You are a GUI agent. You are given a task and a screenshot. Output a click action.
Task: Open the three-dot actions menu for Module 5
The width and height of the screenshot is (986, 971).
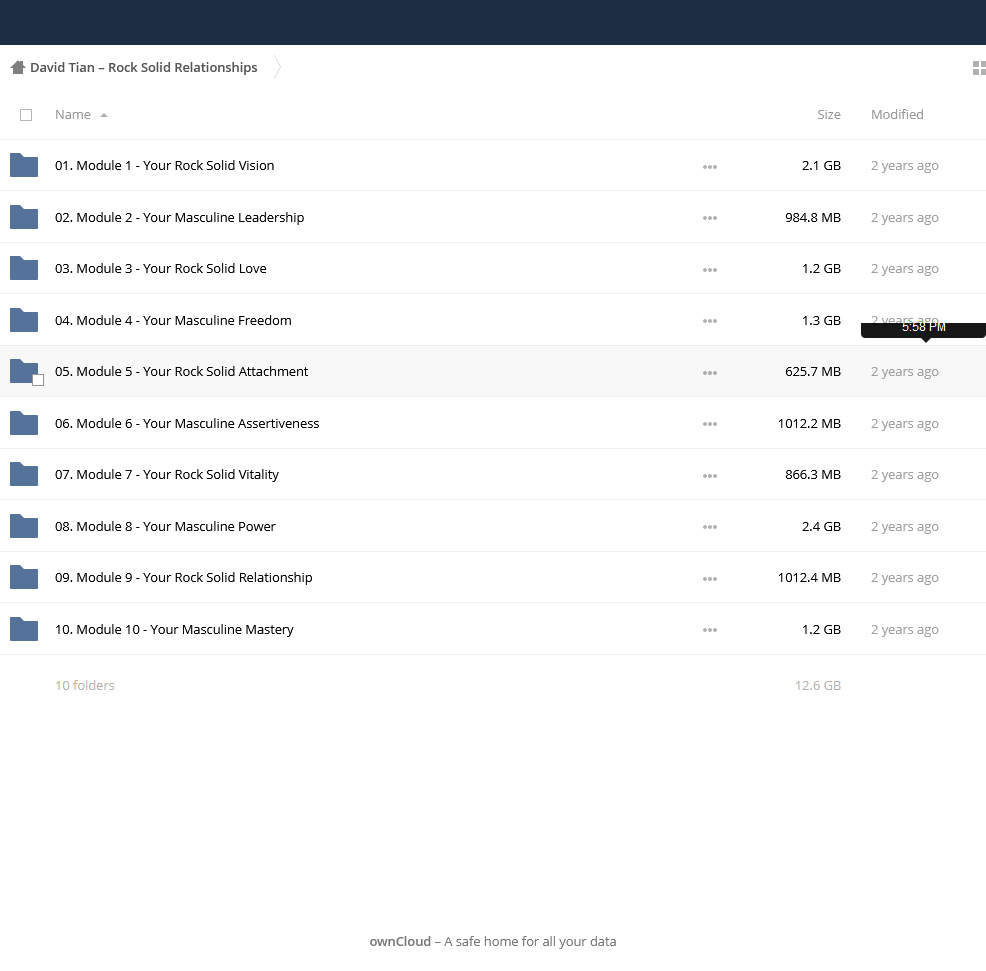tap(710, 373)
